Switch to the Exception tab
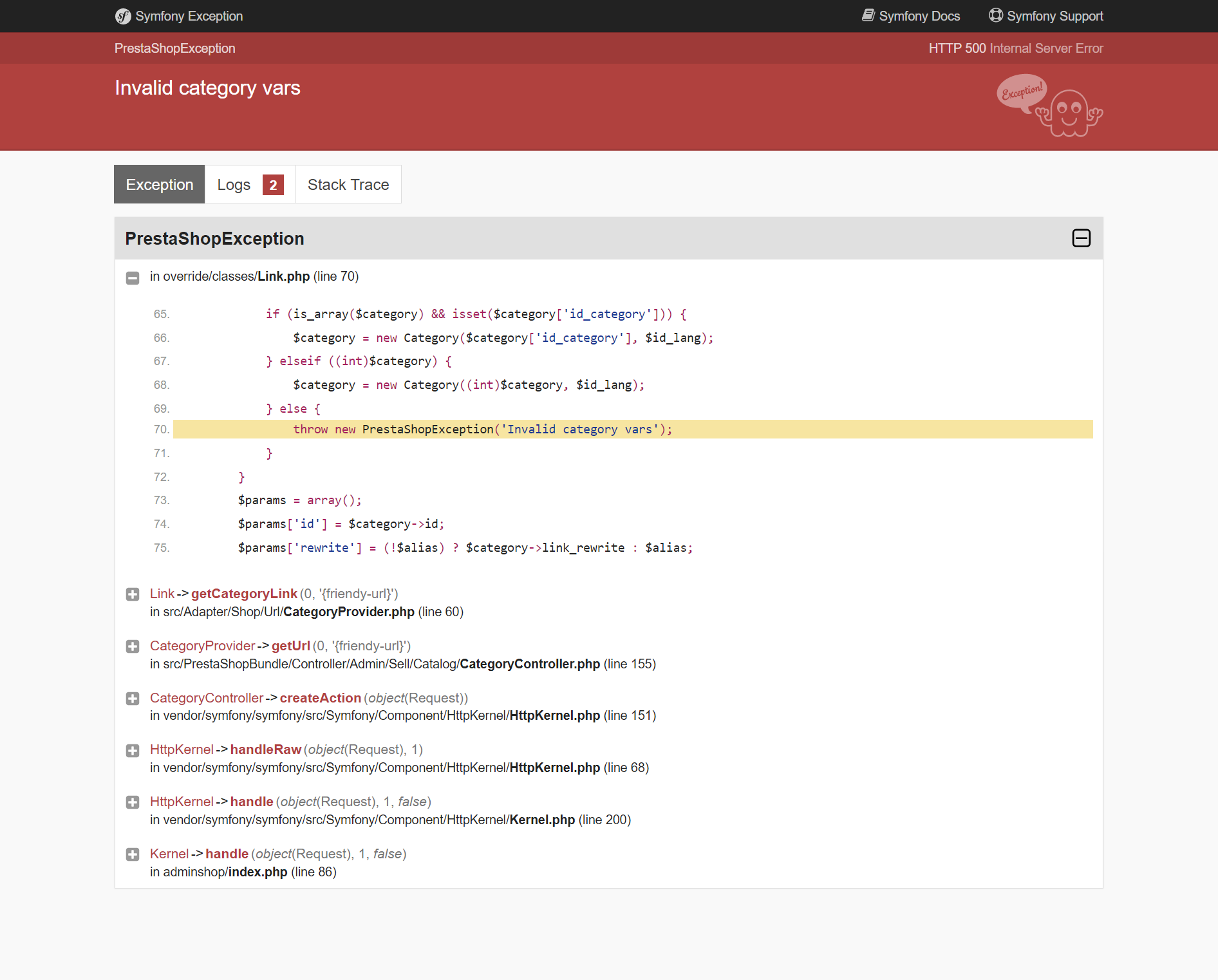 (x=160, y=185)
